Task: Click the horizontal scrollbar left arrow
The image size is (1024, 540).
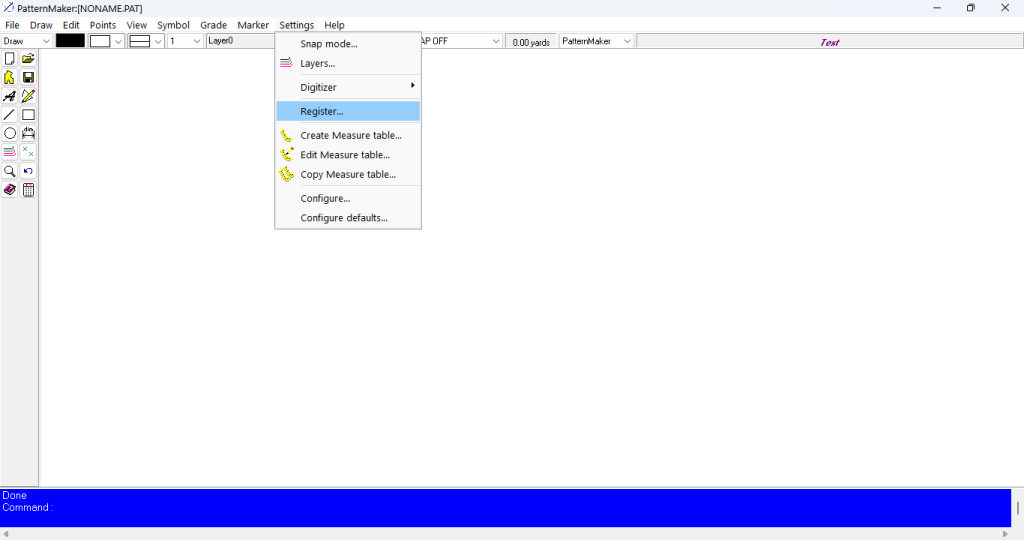Action: coord(6,534)
